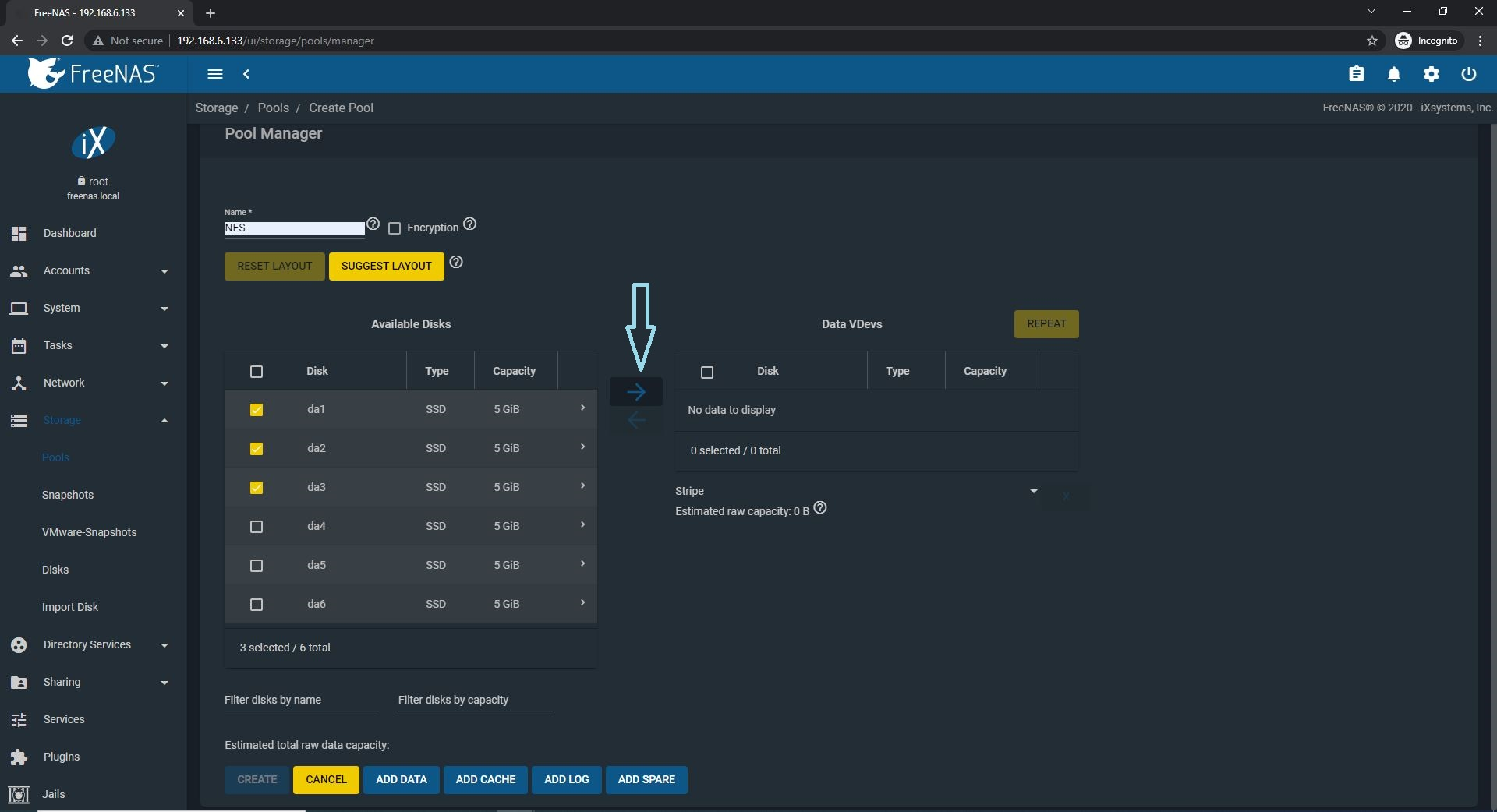Click the Sharing folder icon
The width and height of the screenshot is (1497, 812).
pos(19,682)
